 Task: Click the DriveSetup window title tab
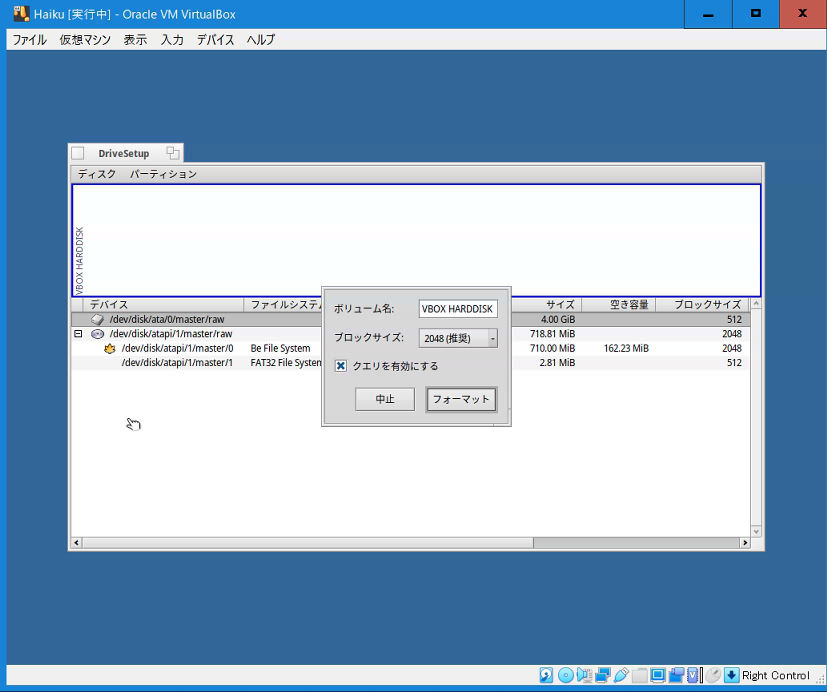(124, 153)
